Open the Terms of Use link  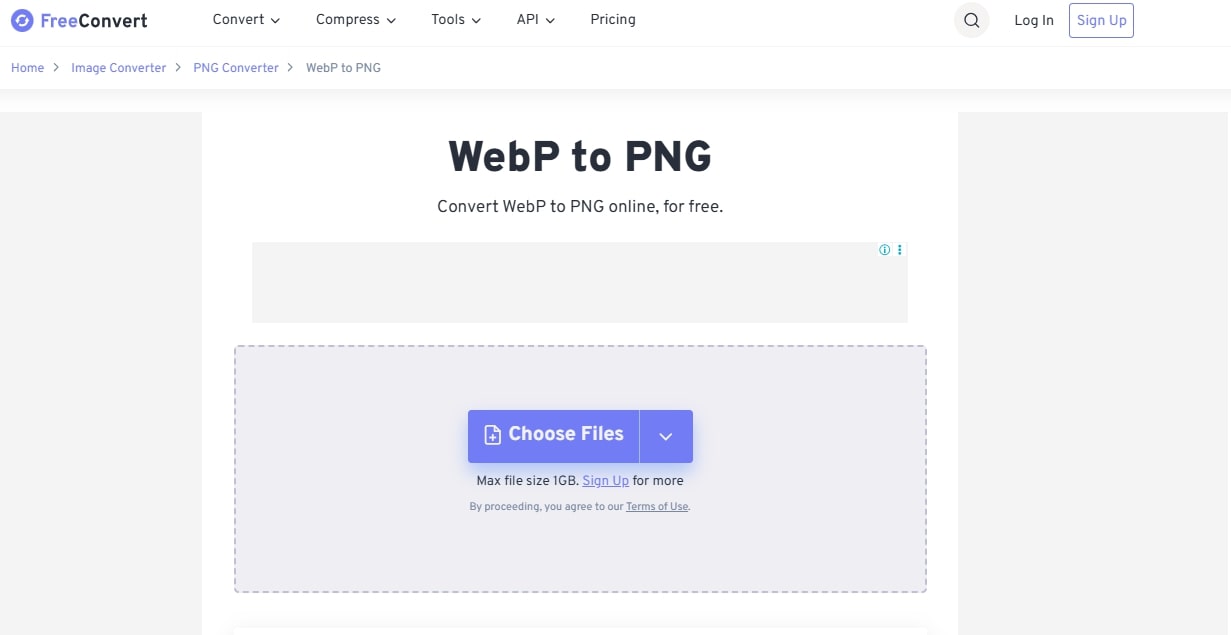click(x=657, y=506)
